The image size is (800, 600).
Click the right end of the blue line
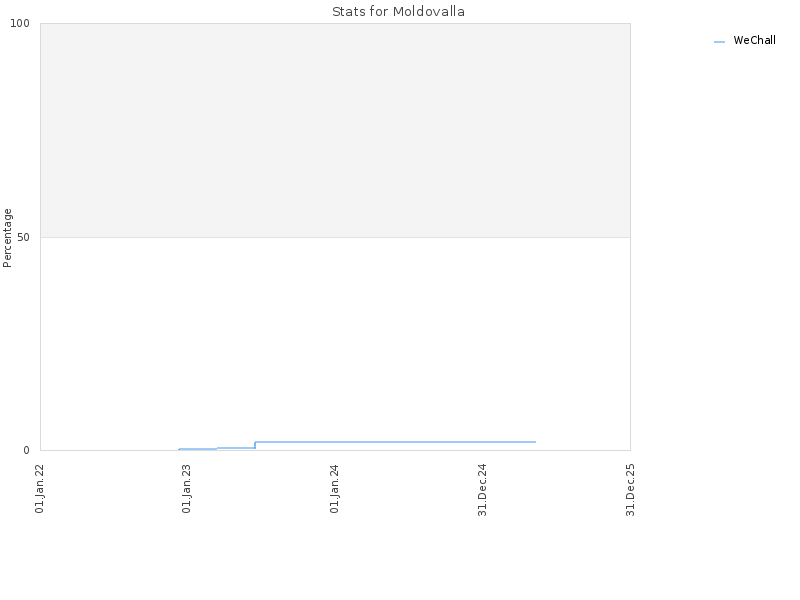click(x=535, y=442)
